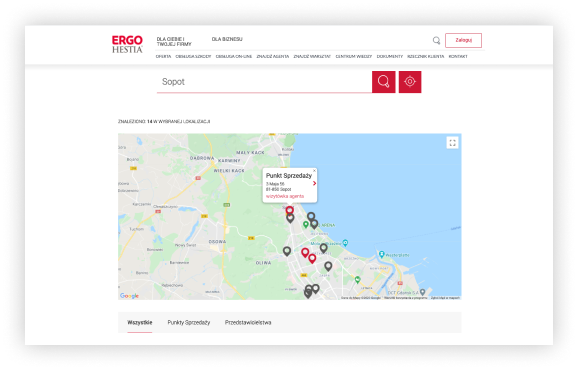Viewport: 578px width, 370px height.
Task: Click the ERGO Hestia logo
Action: [127, 44]
